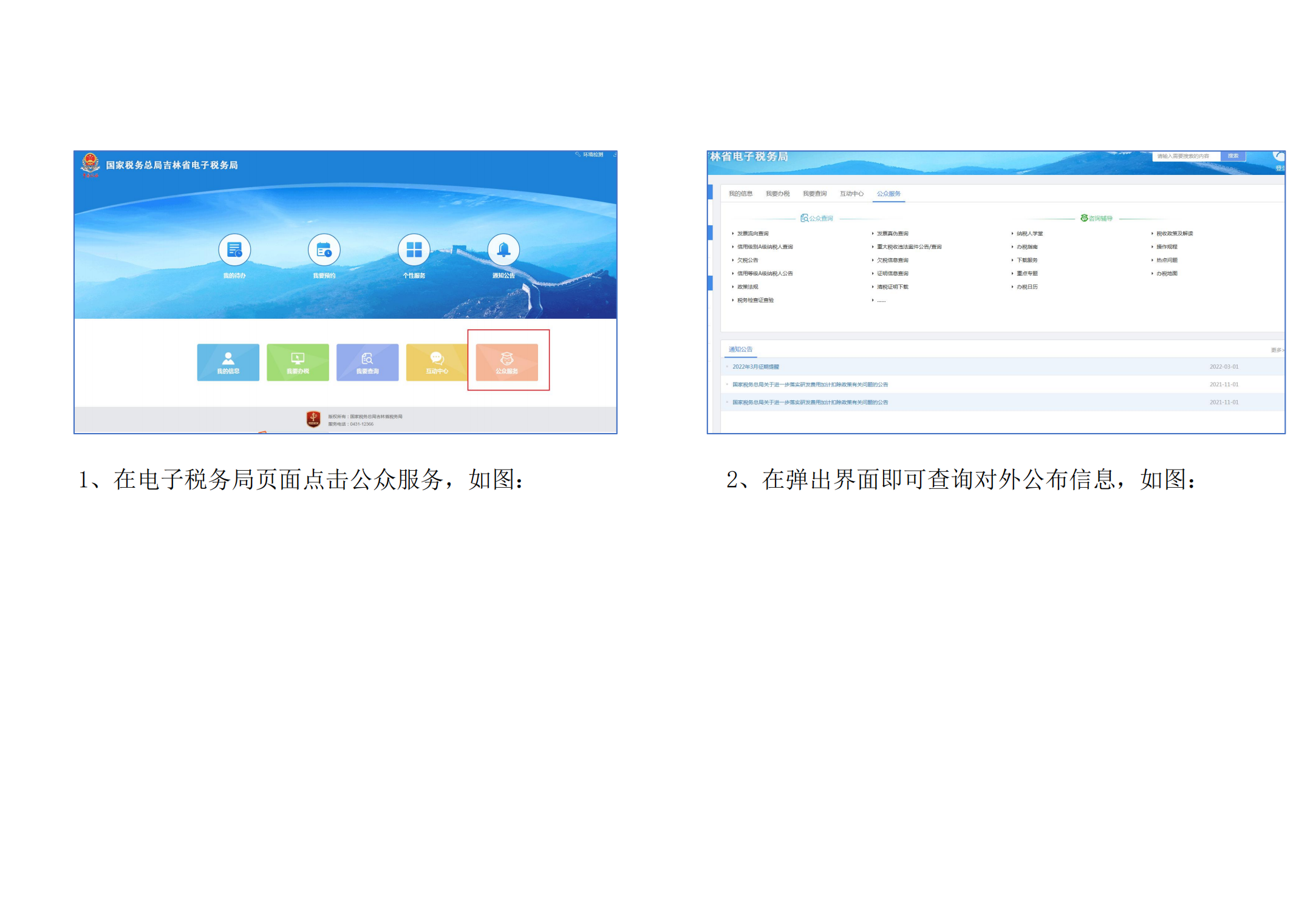This screenshot has height=911, width=1316.
Task: Select the blue 我的信息 tile
Action: tap(228, 362)
